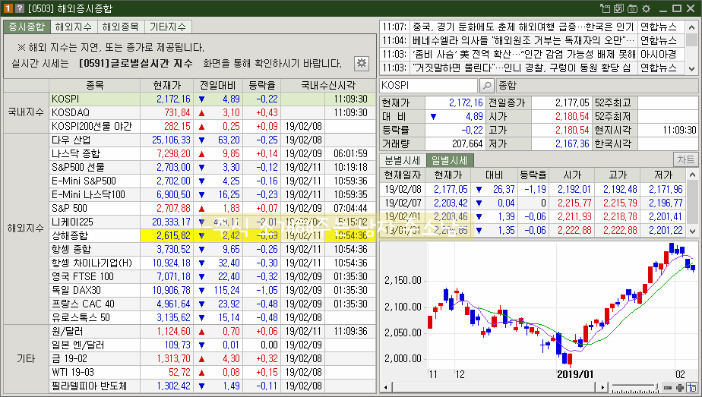Click the chart horizontal scrollbar track
The height and width of the screenshot is (397, 702).
(494, 388)
